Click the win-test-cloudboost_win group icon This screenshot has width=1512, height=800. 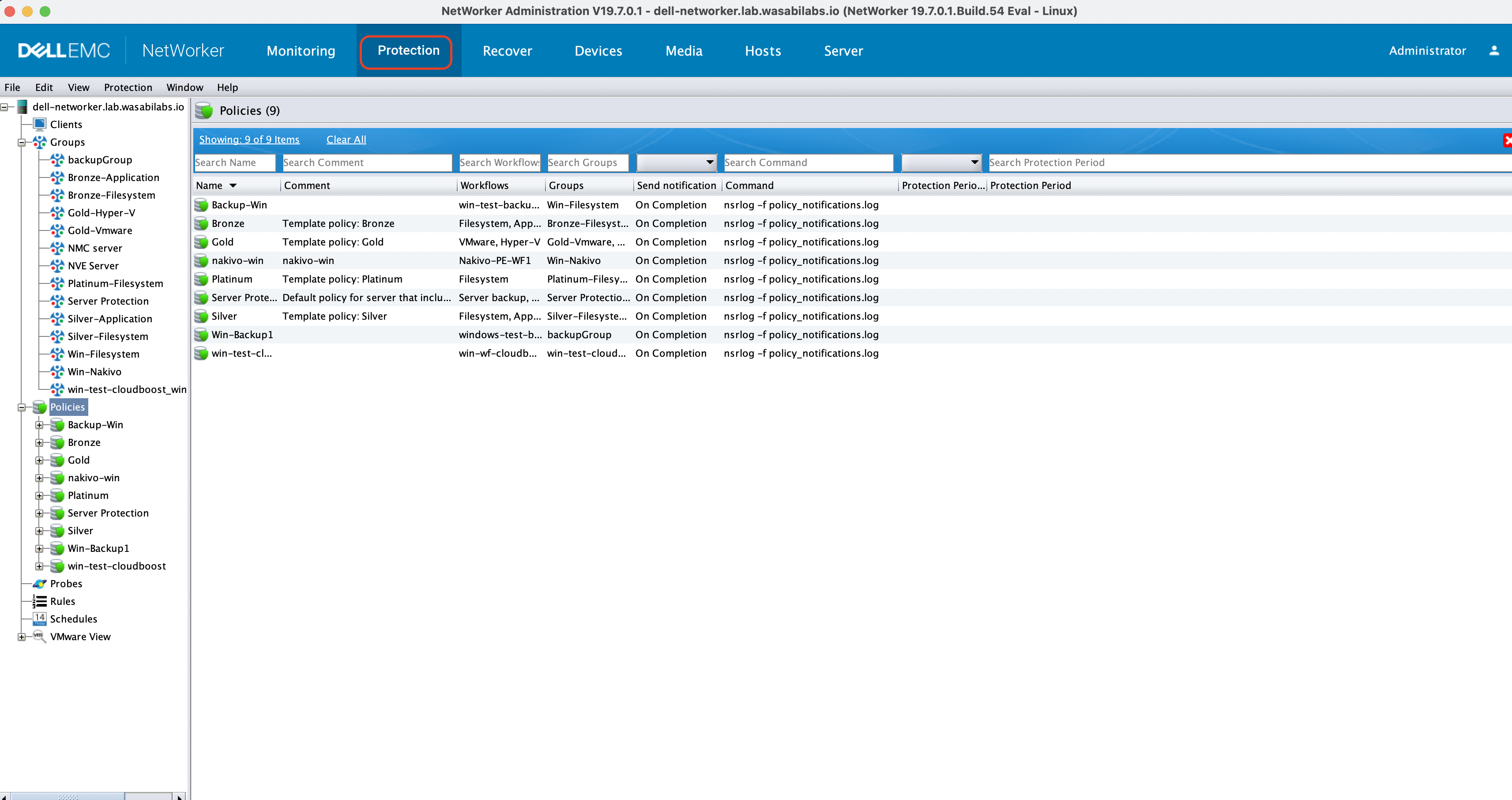[57, 389]
